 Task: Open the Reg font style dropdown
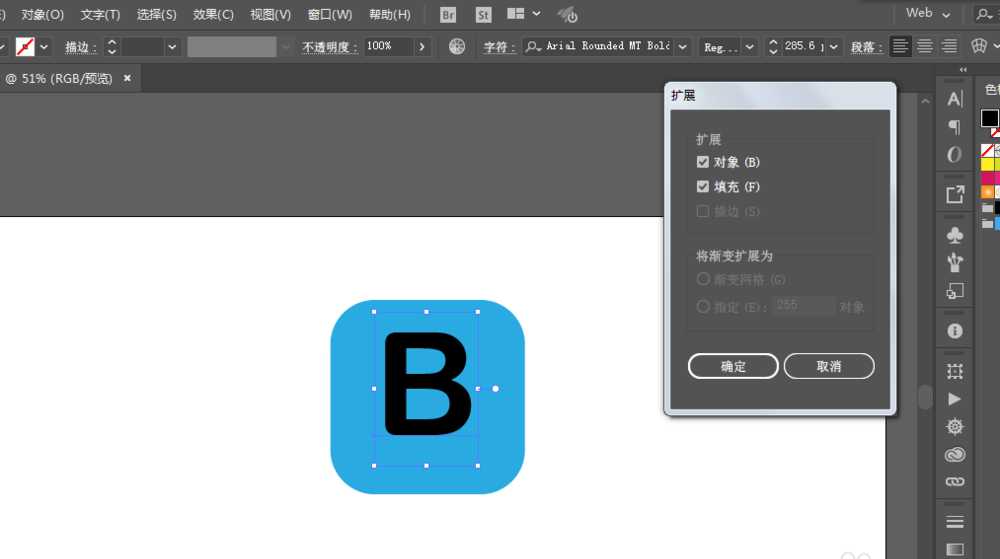click(749, 47)
